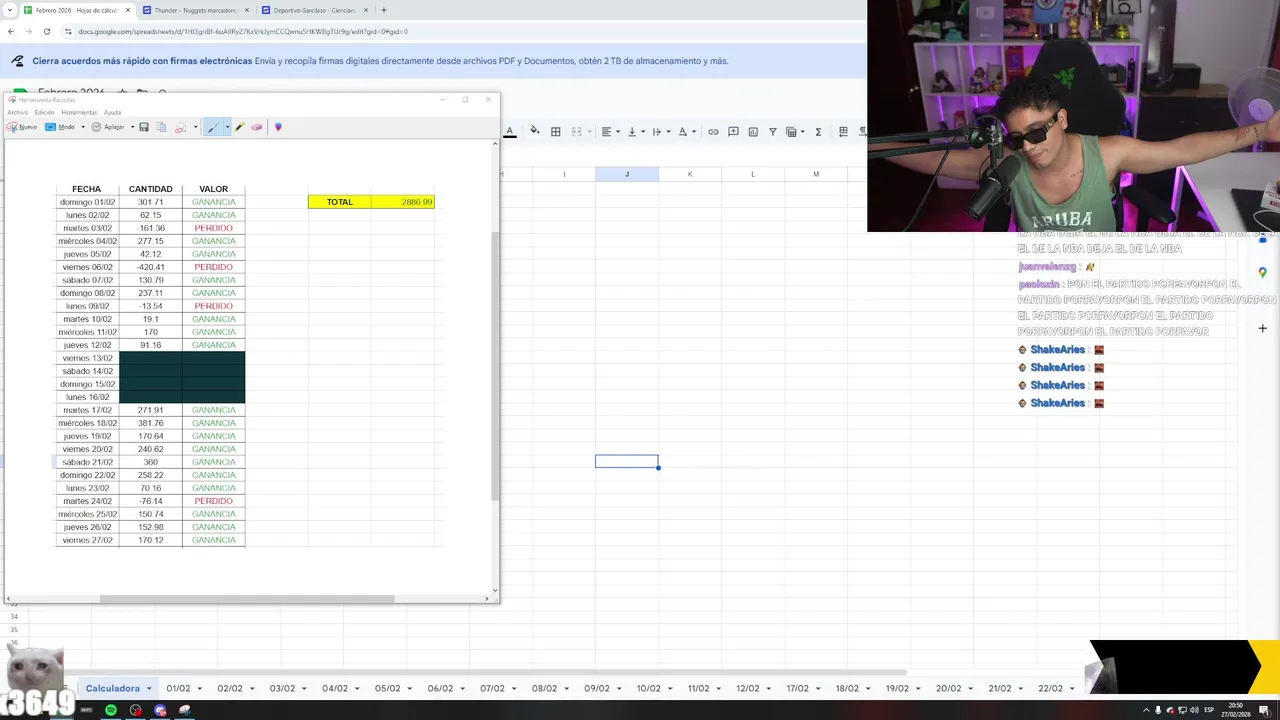The width and height of the screenshot is (1280, 720).
Task: Click Cierra acuerdos más rápido banner text
Action: (142, 61)
